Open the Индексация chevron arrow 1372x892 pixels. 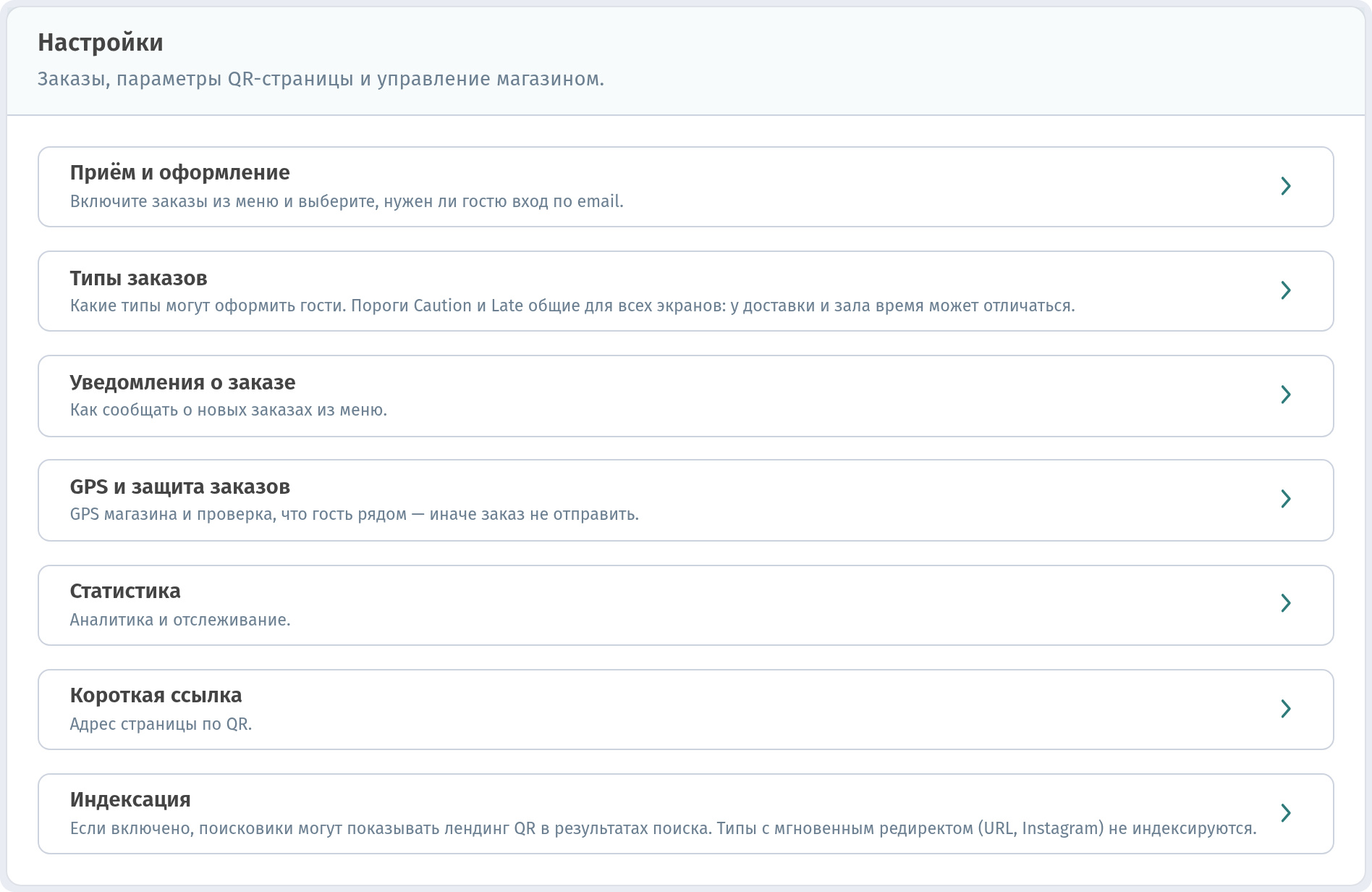tap(1286, 813)
